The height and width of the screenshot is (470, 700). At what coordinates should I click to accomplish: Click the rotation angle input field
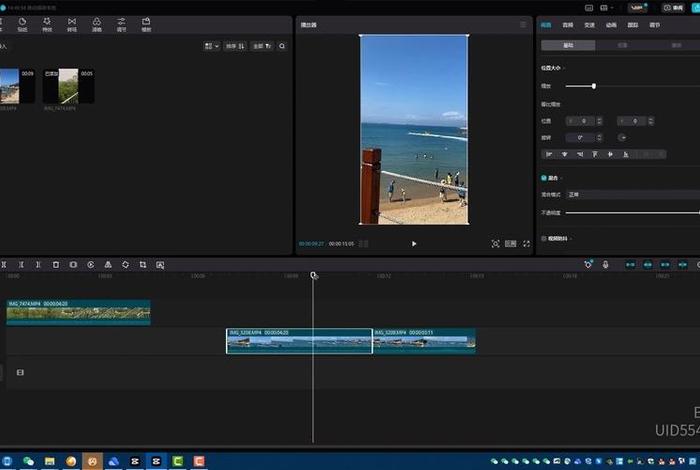(581, 137)
